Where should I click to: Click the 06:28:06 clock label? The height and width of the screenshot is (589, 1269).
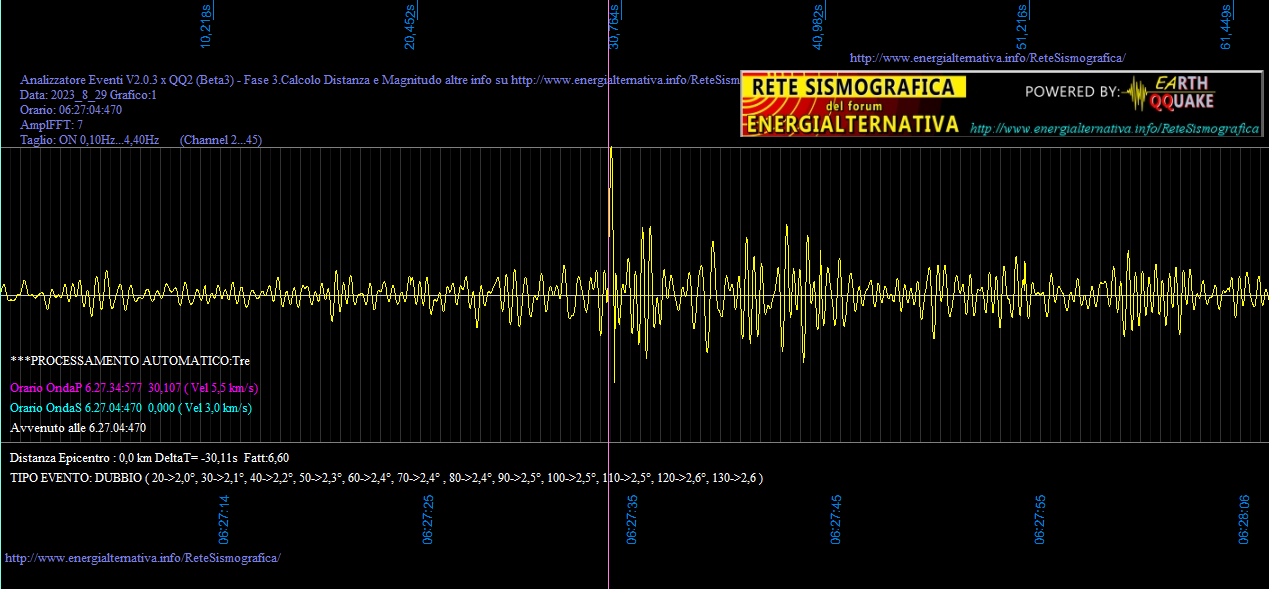tap(1244, 519)
